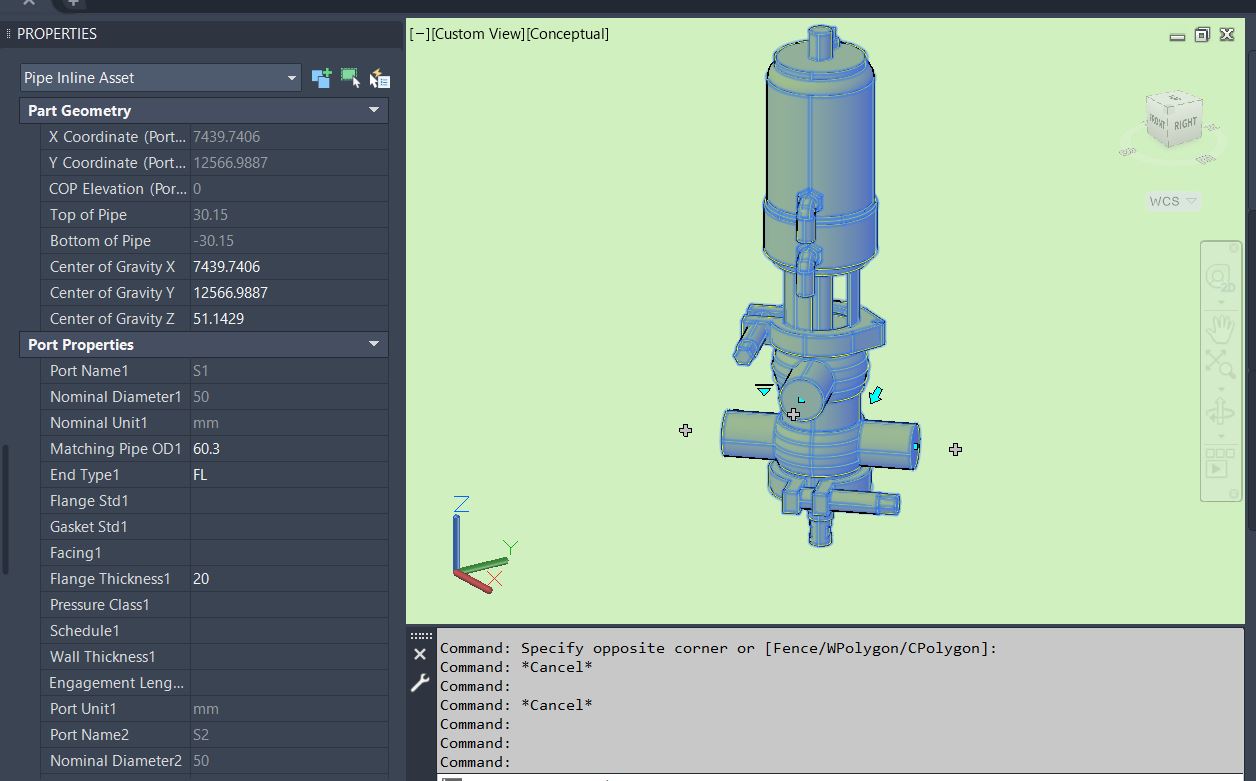
Task: Open the Conceptual visual style menu
Action: 567,34
